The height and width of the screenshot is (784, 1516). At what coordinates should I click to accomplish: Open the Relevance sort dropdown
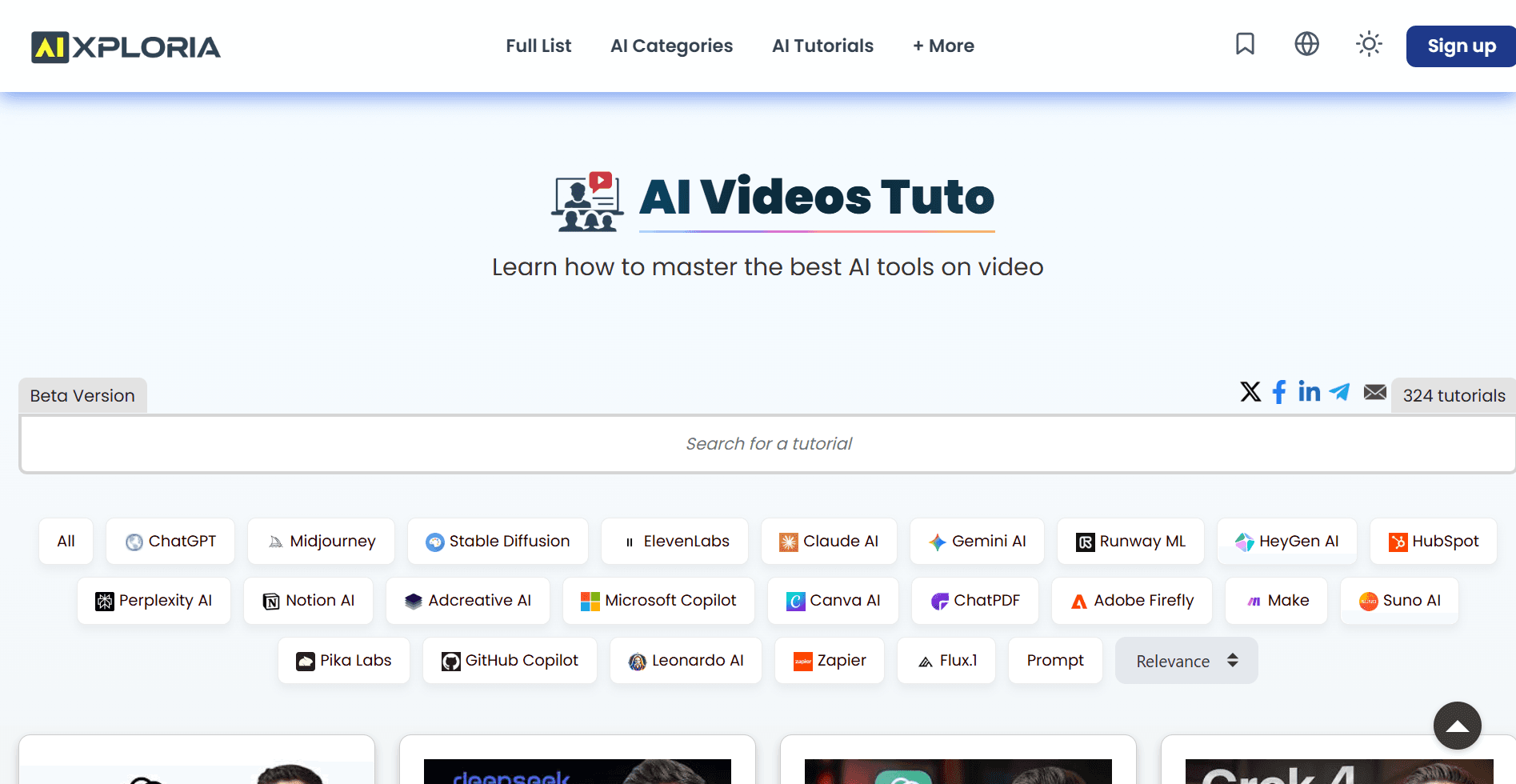1186,661
